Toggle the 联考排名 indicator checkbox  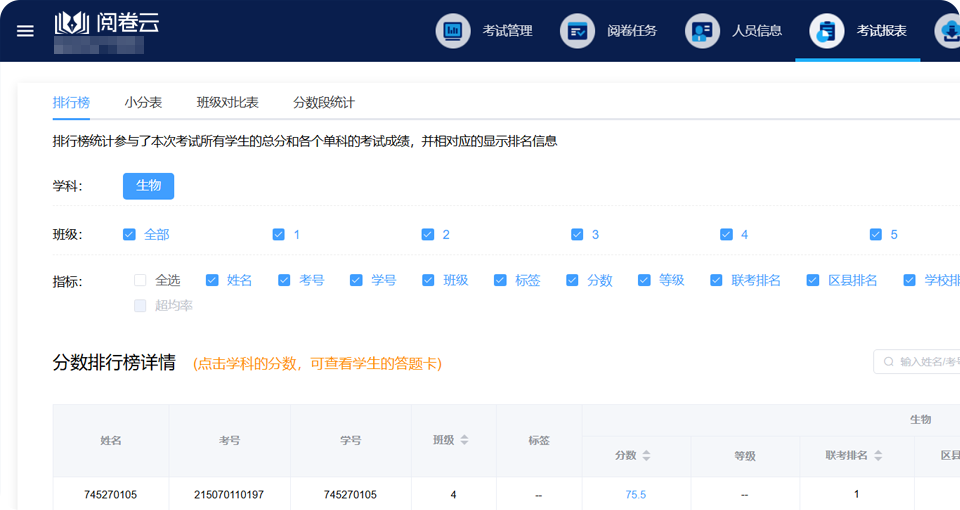(x=716, y=280)
